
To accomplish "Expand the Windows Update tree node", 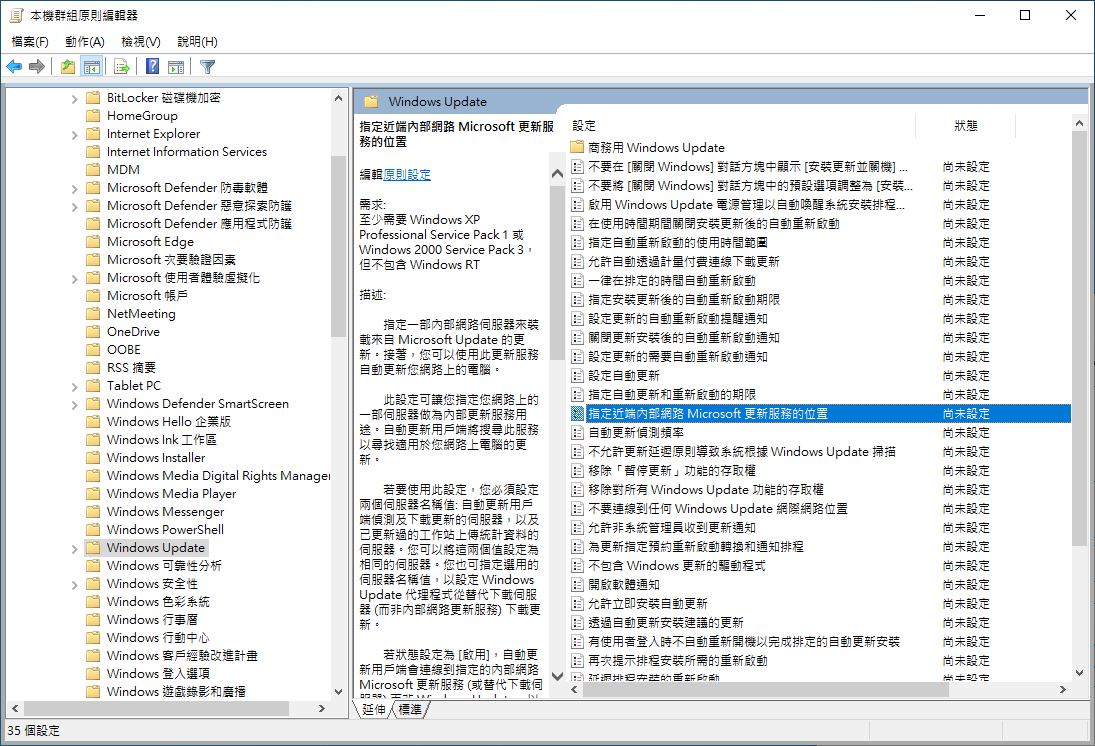I will tap(75, 549).
